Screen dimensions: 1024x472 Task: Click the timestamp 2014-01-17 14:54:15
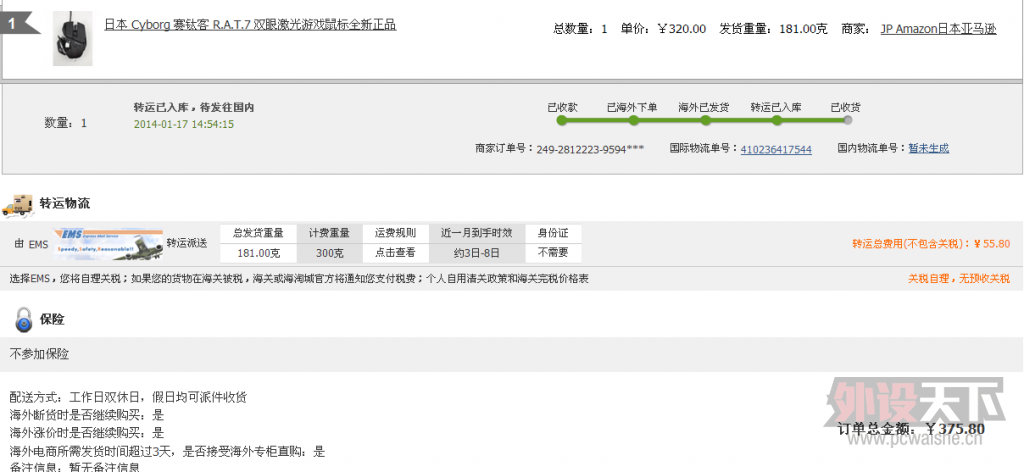tap(184, 124)
